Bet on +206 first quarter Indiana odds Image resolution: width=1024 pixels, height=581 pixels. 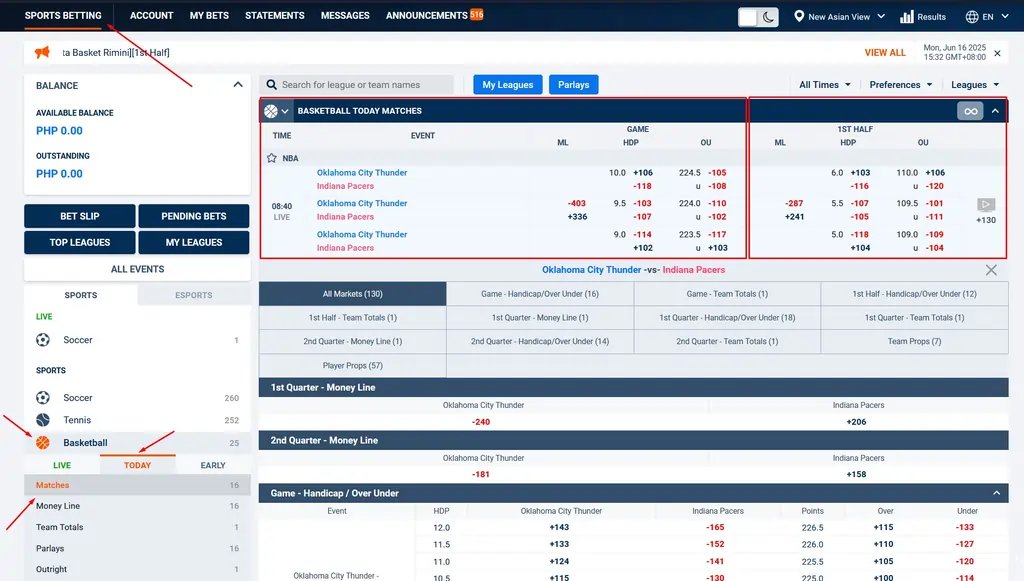click(856, 422)
